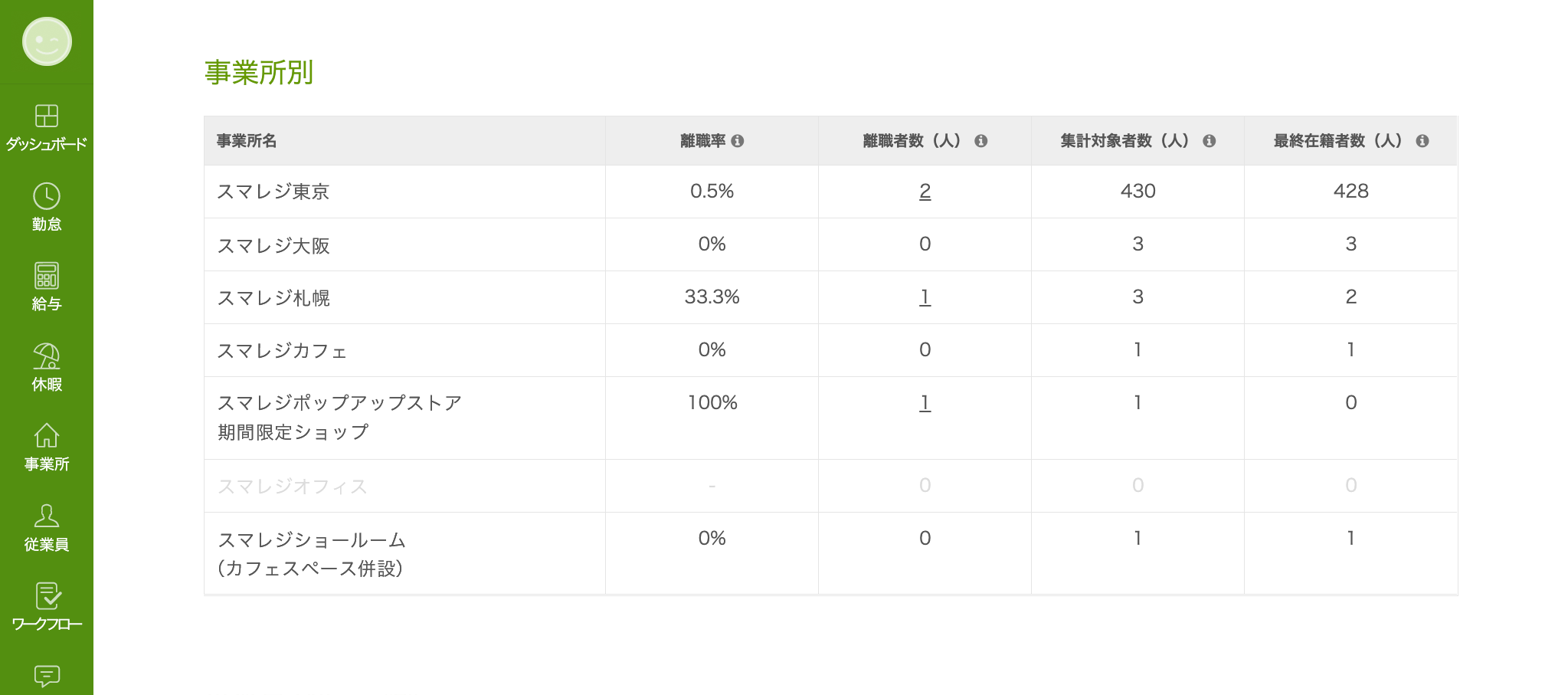Click the smiley face logo icon

tap(47, 41)
